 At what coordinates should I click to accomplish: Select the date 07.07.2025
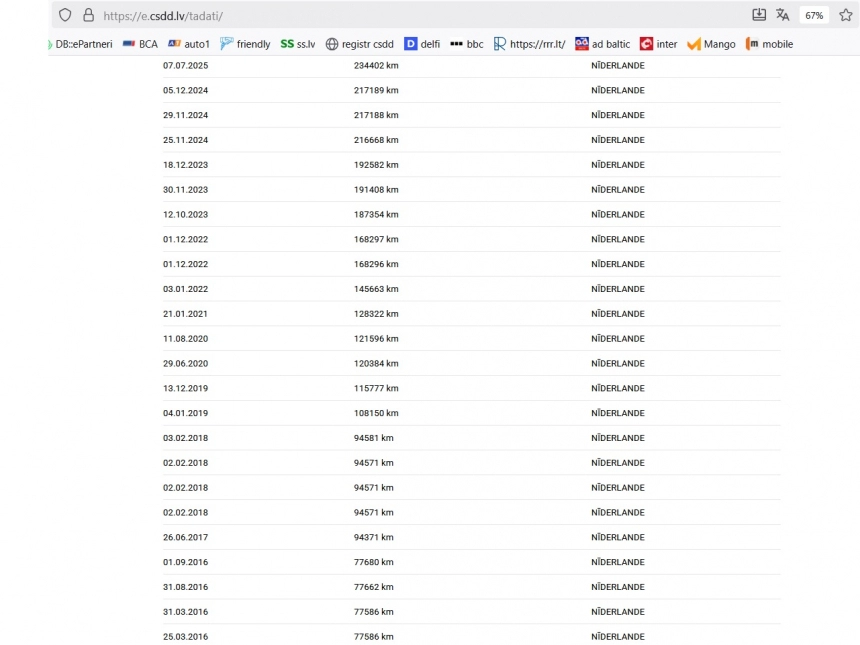coord(185,65)
